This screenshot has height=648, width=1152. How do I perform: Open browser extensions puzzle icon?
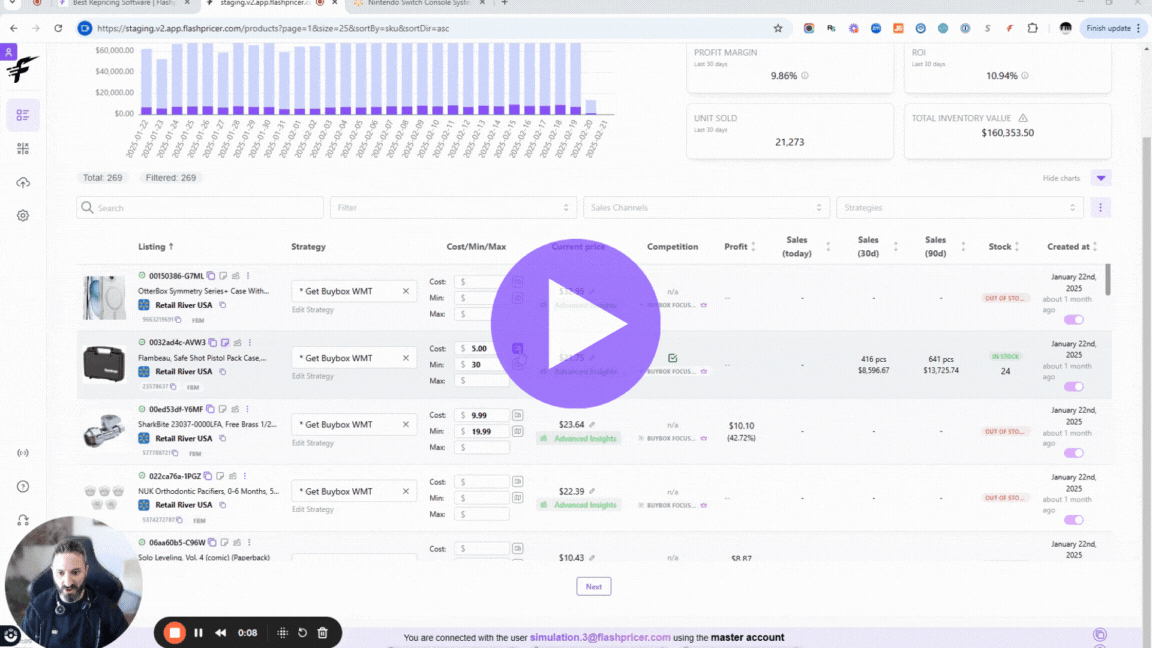pyautogui.click(x=1032, y=28)
